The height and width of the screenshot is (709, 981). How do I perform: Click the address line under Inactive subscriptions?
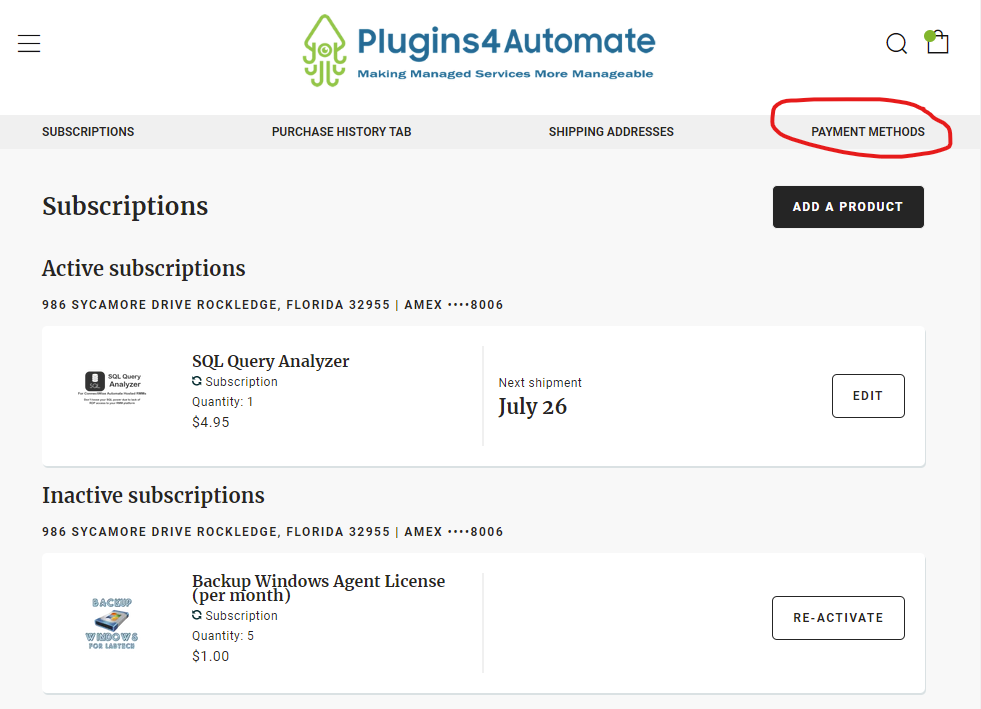point(273,532)
